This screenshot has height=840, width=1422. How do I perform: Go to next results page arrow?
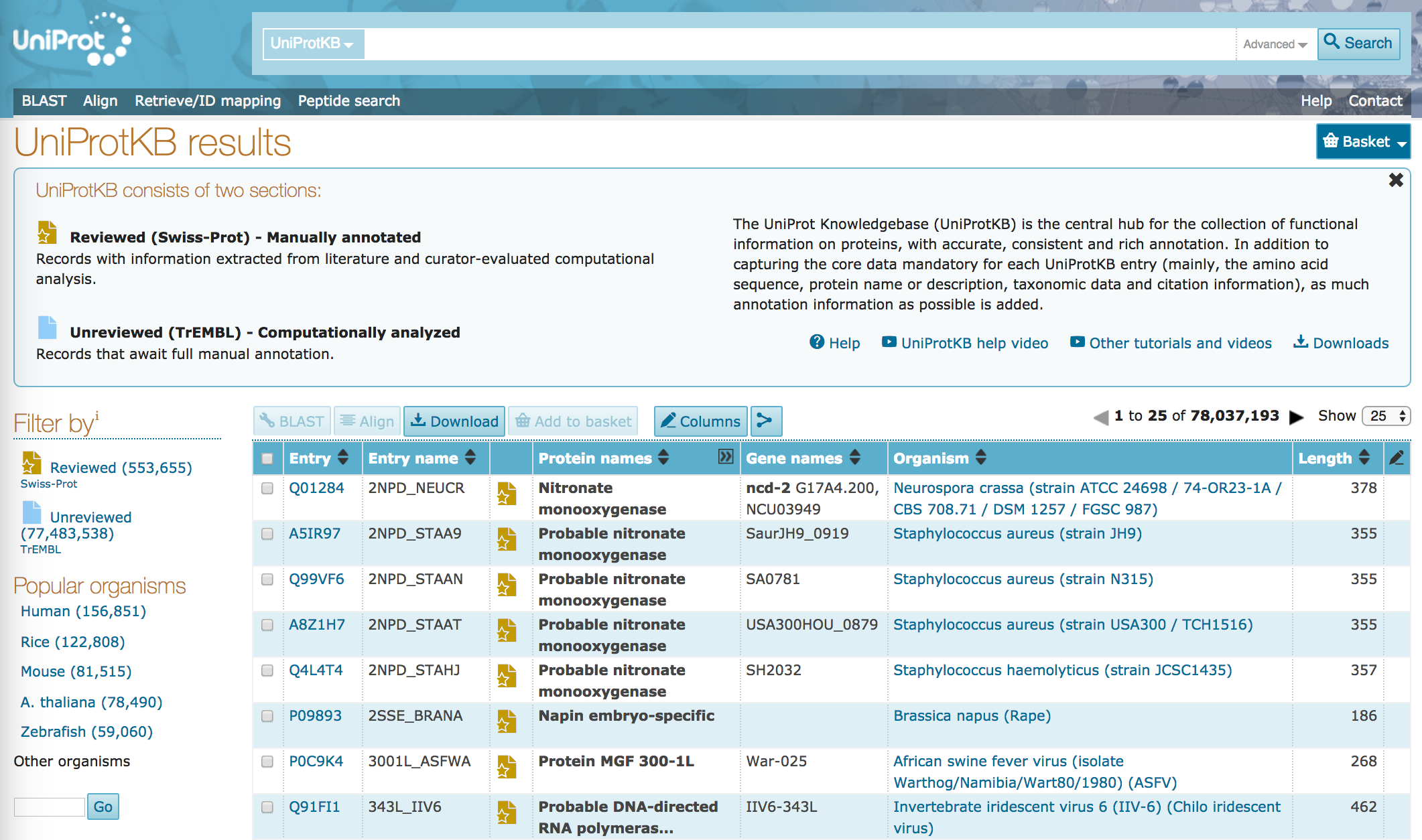[1297, 417]
